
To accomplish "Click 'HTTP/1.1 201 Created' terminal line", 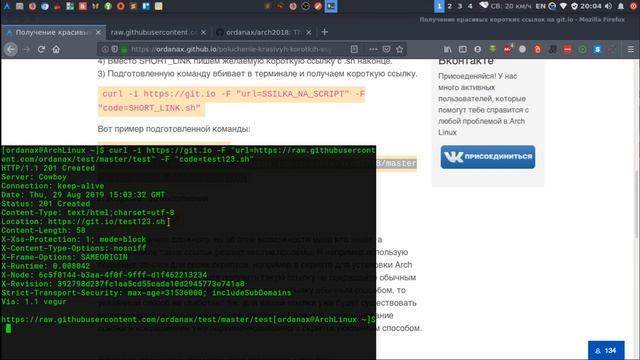I will point(48,168).
